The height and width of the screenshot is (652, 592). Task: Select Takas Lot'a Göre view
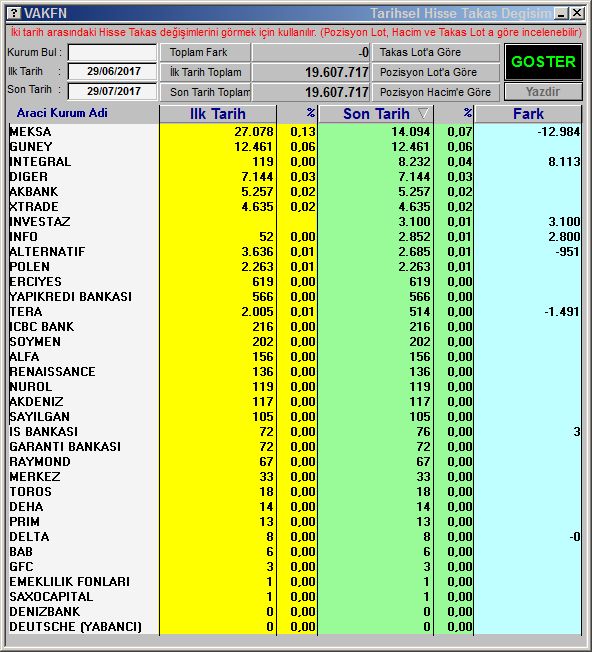point(435,52)
